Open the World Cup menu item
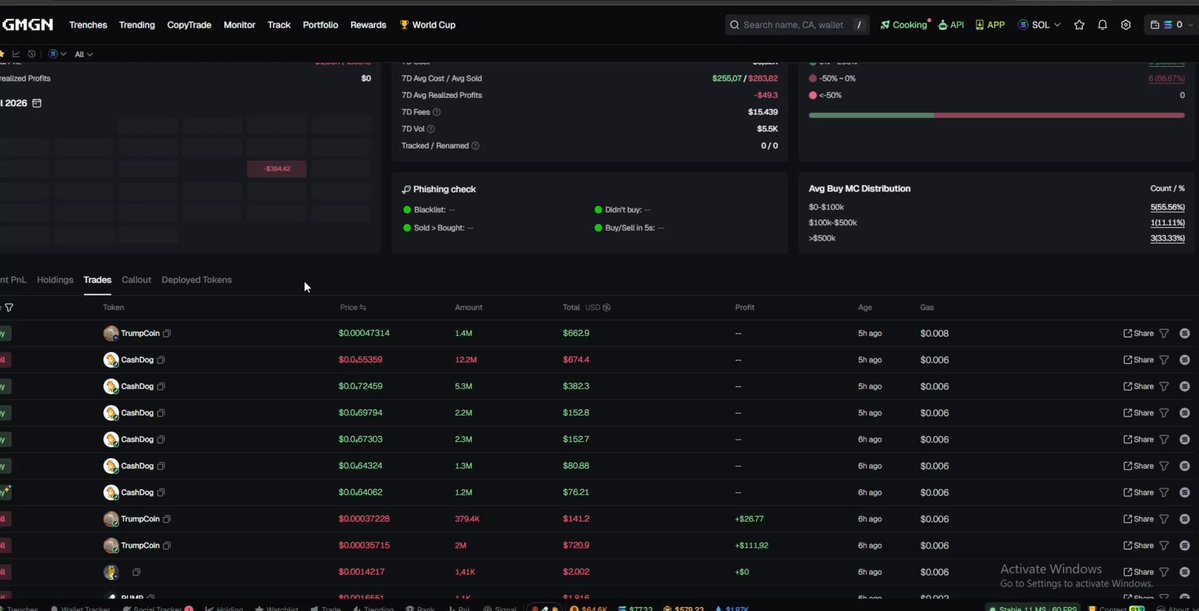The height and width of the screenshot is (611, 1199). (427, 24)
